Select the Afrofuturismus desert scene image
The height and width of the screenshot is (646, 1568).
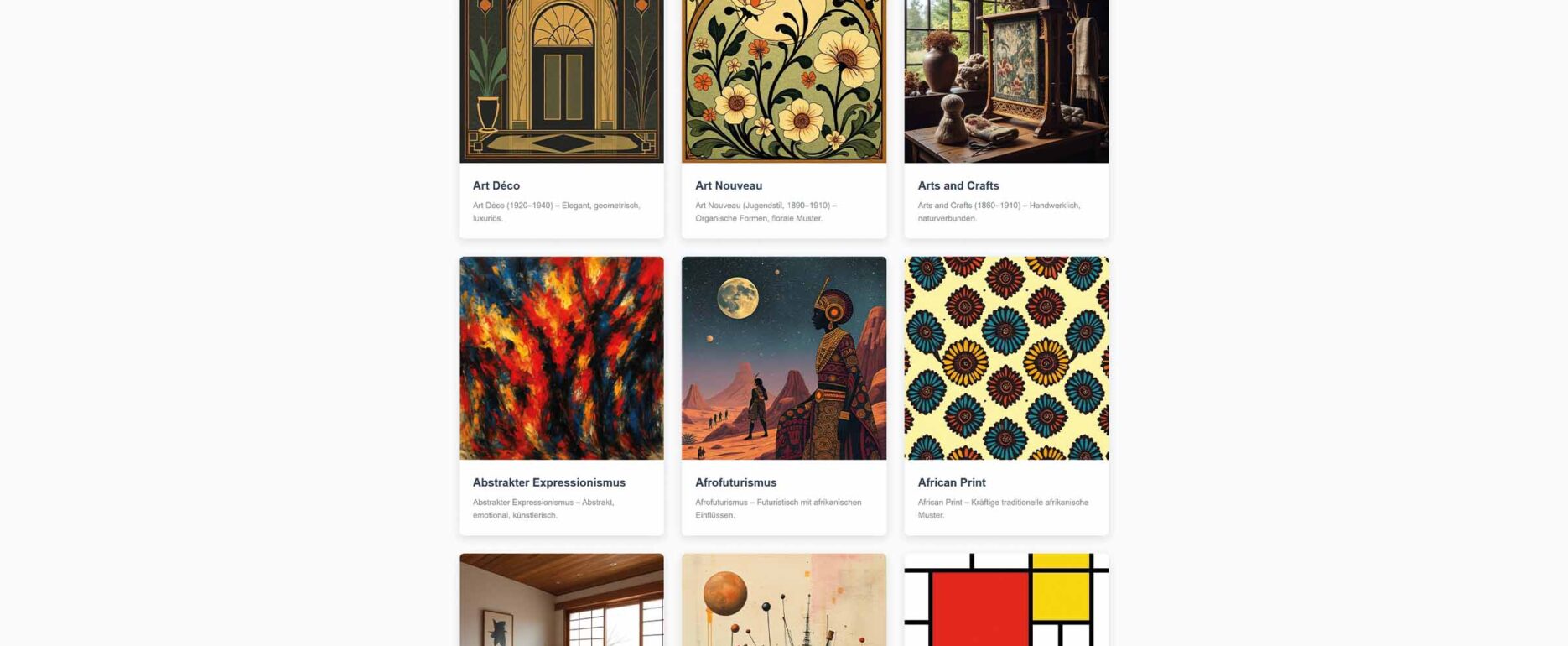click(784, 358)
